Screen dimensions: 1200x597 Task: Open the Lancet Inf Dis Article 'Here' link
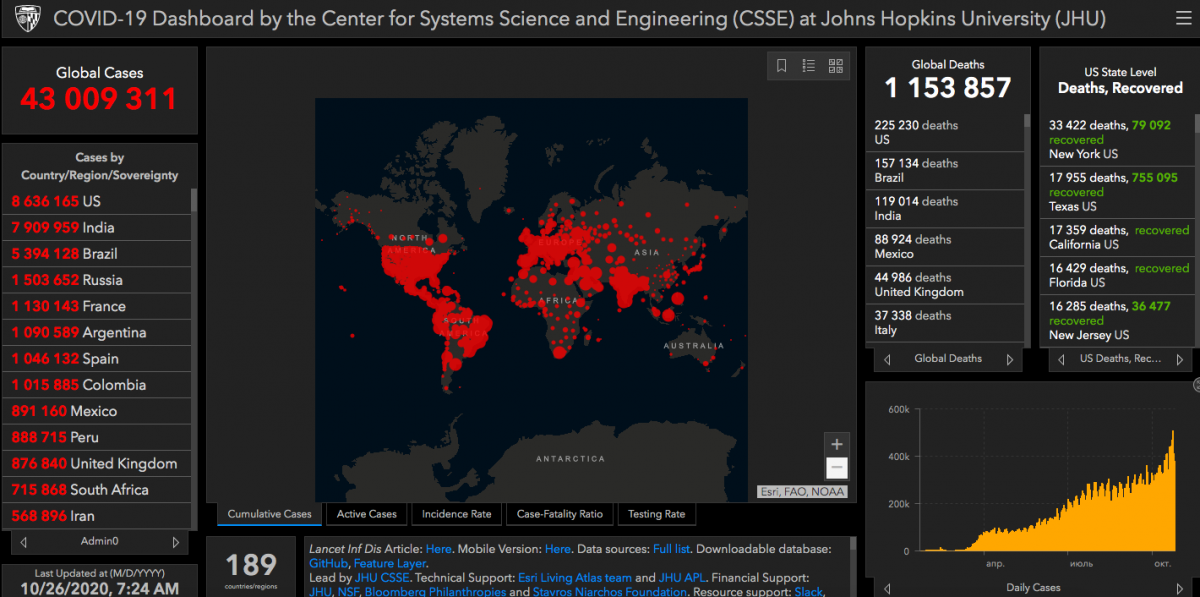coord(438,549)
